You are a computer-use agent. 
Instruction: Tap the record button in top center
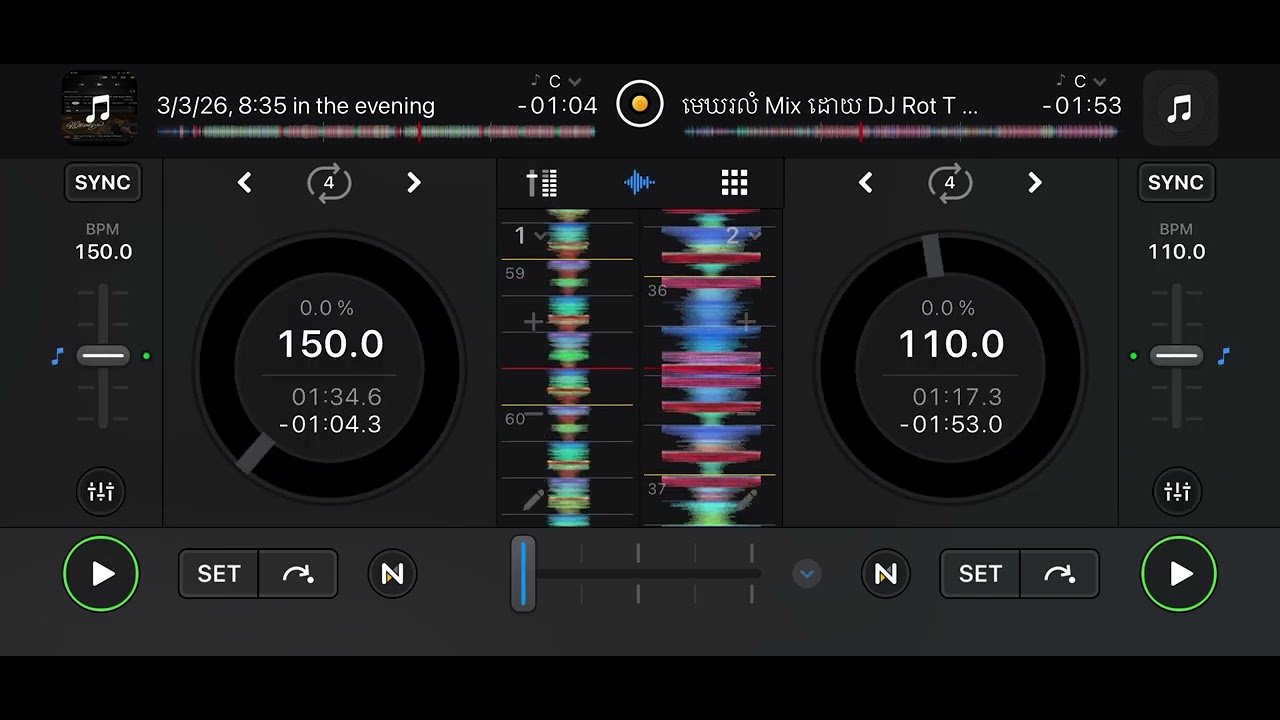(640, 104)
